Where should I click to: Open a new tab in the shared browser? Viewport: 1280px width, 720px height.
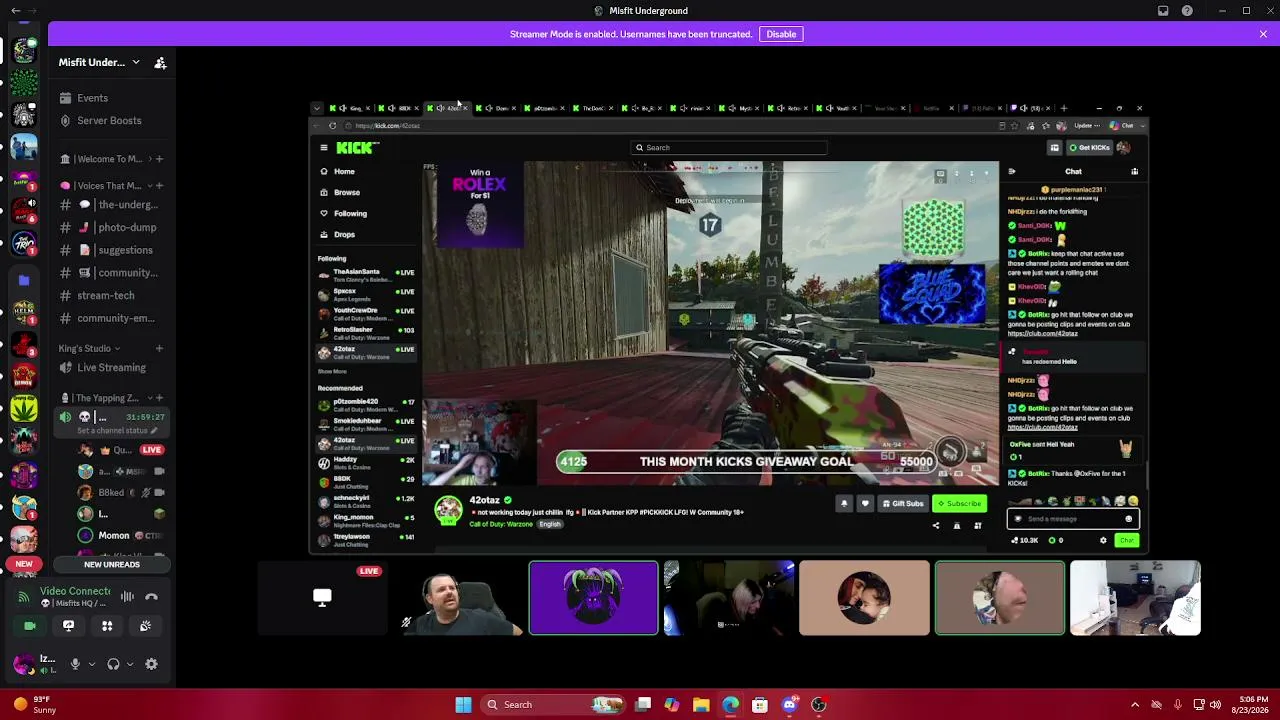pyautogui.click(x=1064, y=108)
